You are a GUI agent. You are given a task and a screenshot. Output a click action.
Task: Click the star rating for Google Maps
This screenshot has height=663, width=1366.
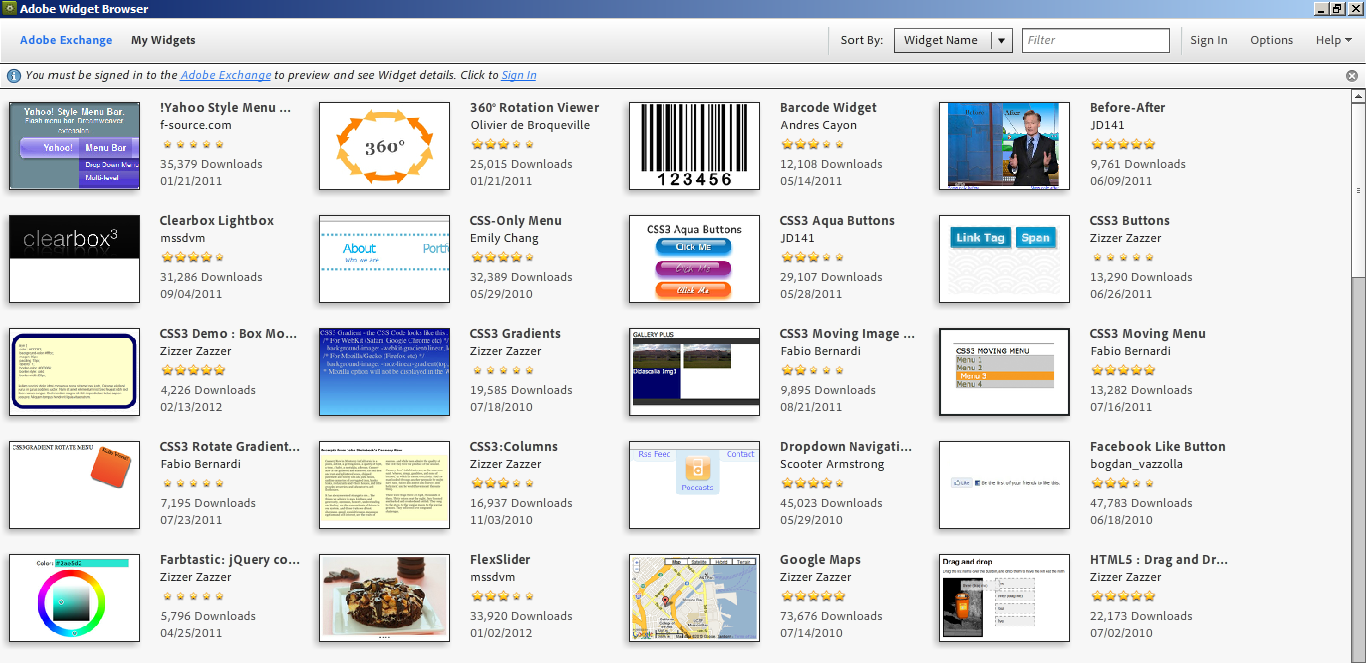(812, 596)
